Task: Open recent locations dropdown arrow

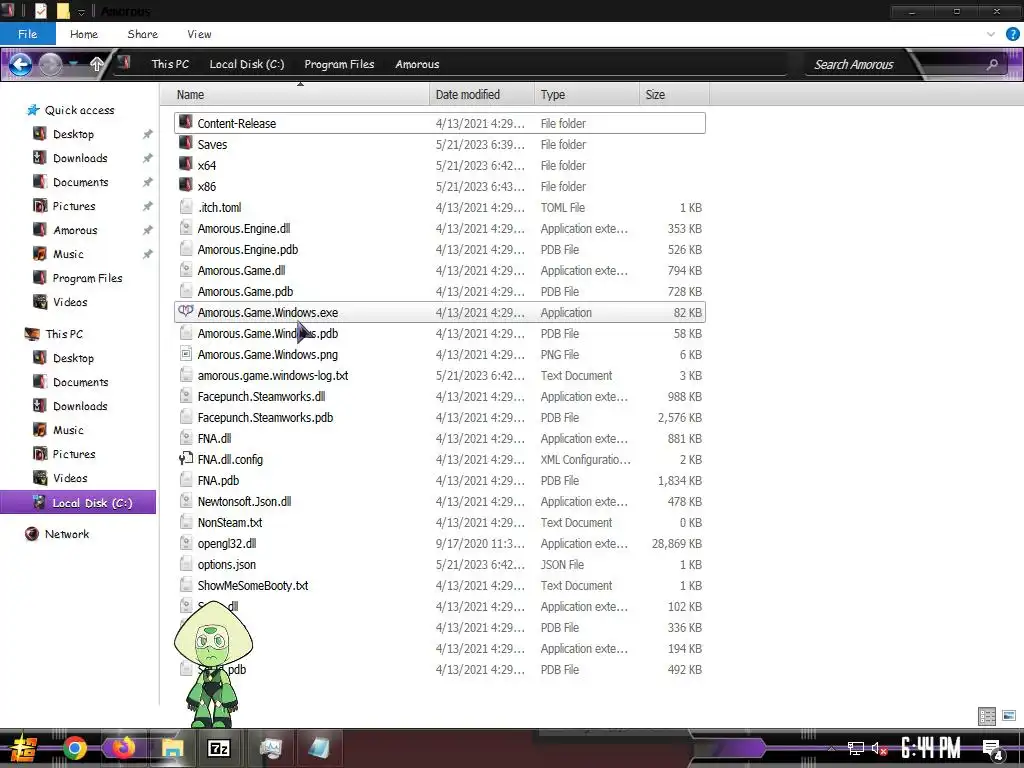Action: (74, 64)
